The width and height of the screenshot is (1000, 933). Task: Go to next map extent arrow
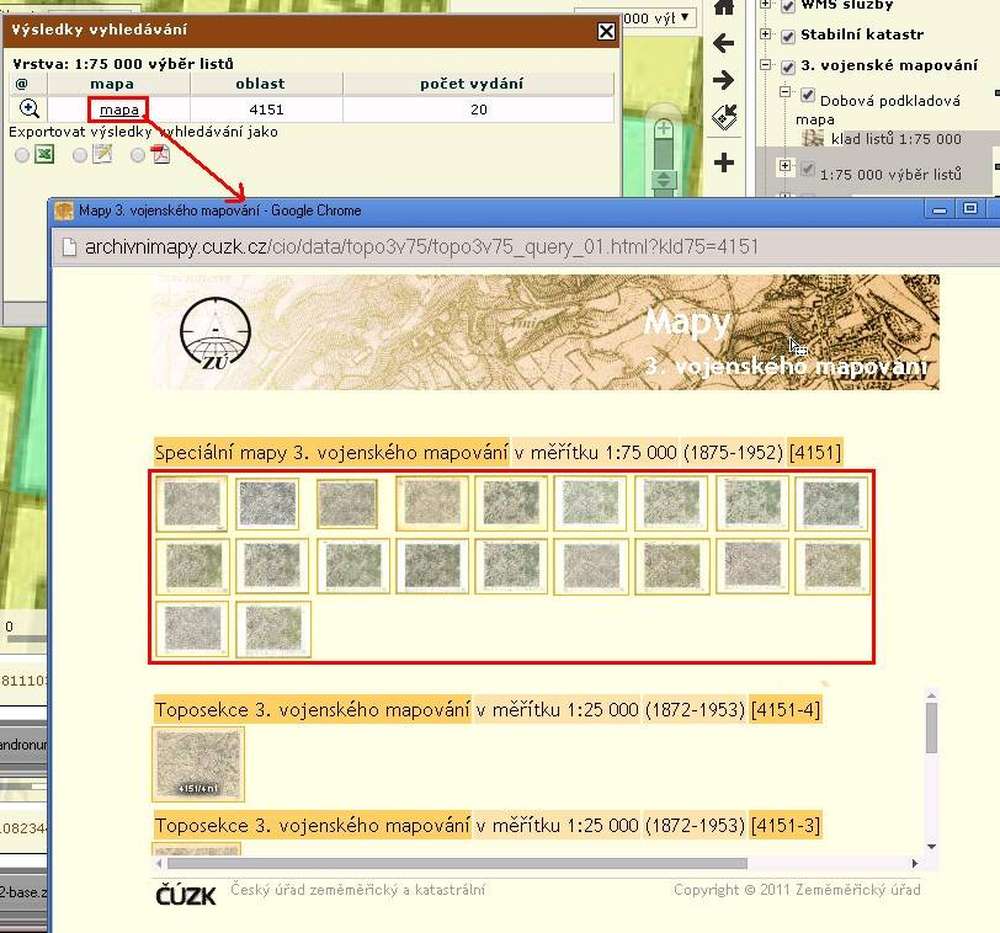(x=723, y=81)
